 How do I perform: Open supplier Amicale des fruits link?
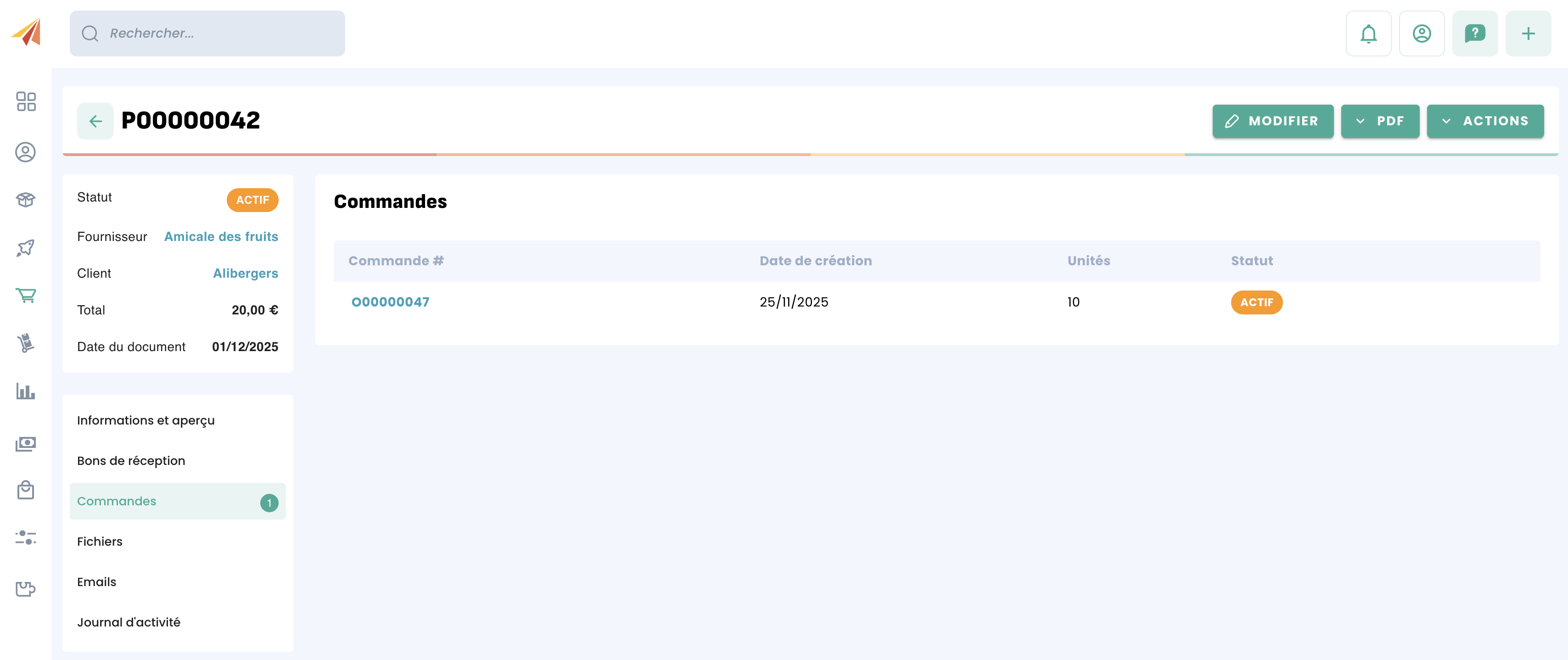pos(221,237)
